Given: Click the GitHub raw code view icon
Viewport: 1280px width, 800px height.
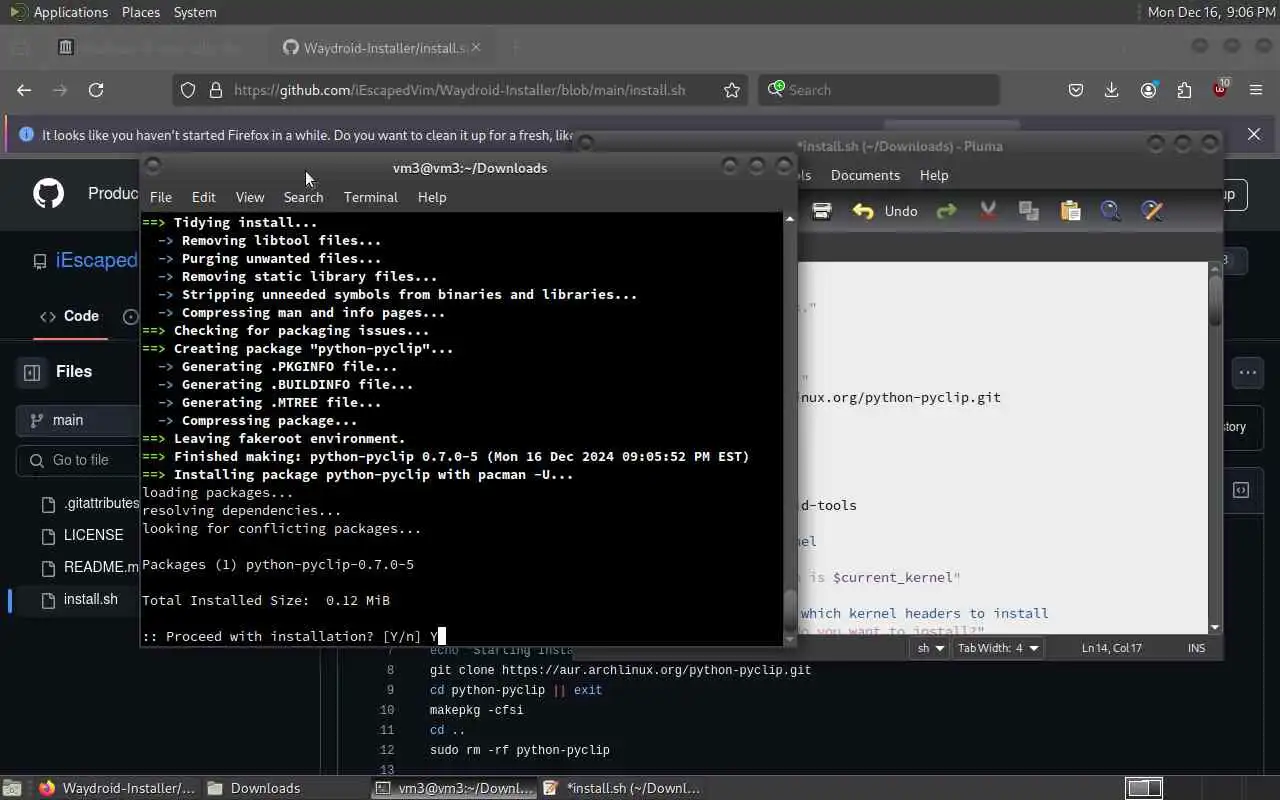Looking at the screenshot, I should (1241, 490).
